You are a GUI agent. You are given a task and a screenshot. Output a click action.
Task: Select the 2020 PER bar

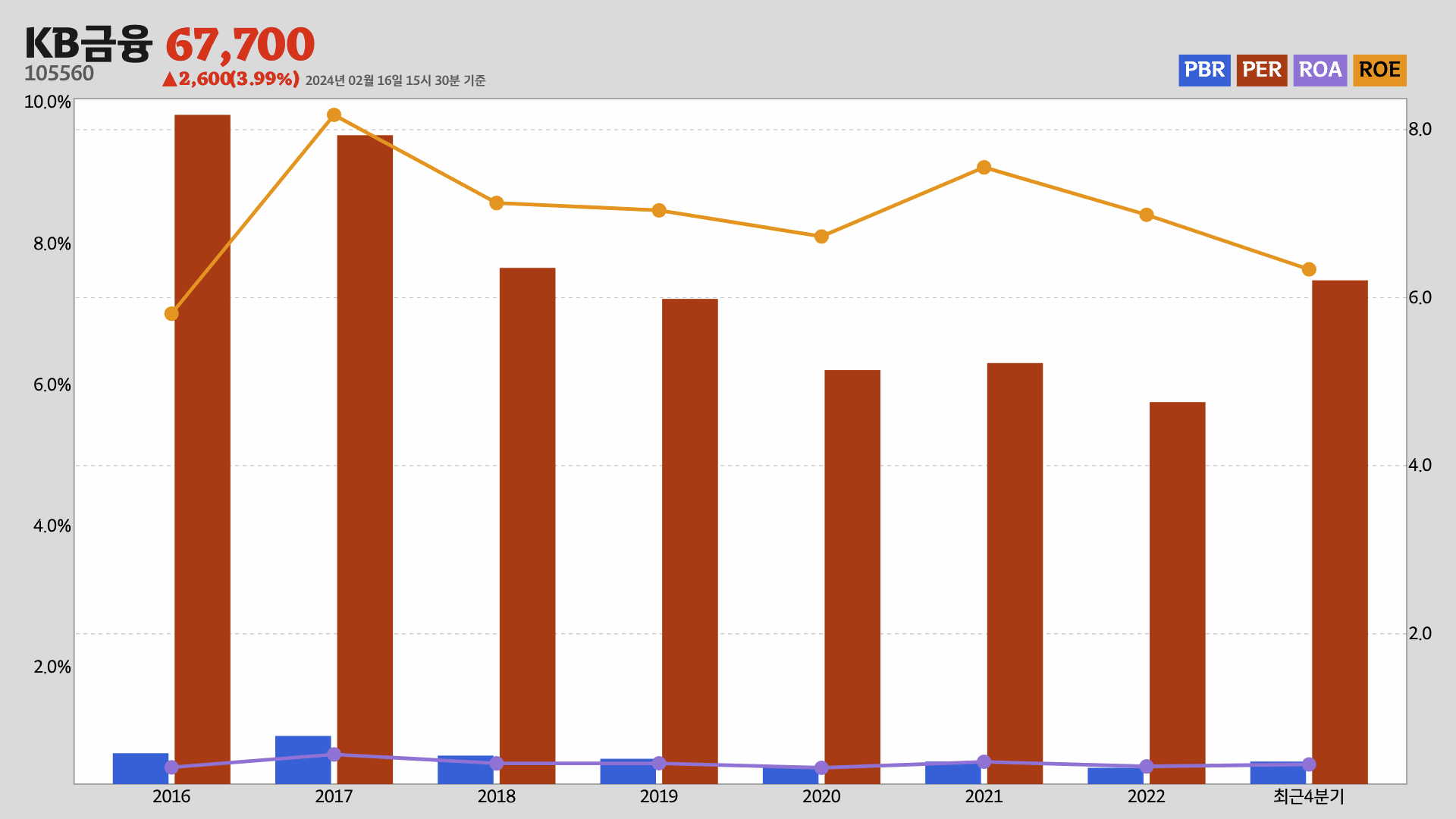[852, 577]
